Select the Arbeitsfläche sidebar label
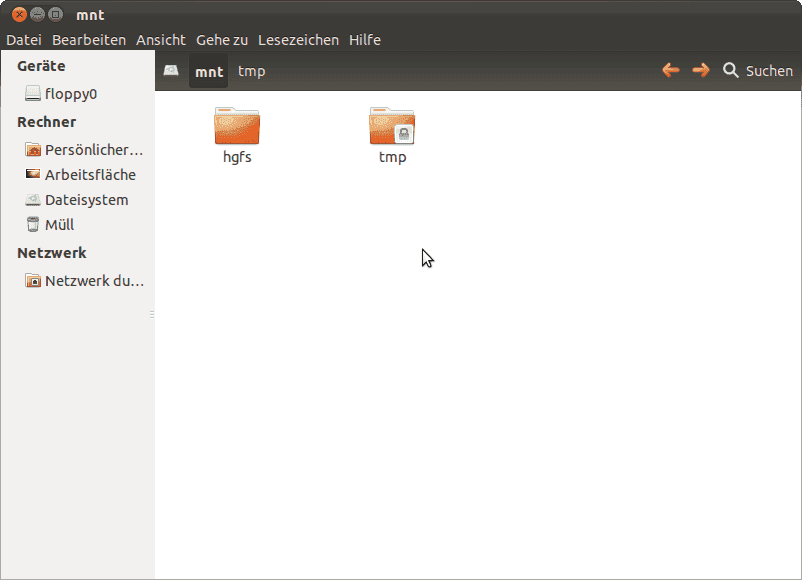This screenshot has height=580, width=802. (x=90, y=175)
